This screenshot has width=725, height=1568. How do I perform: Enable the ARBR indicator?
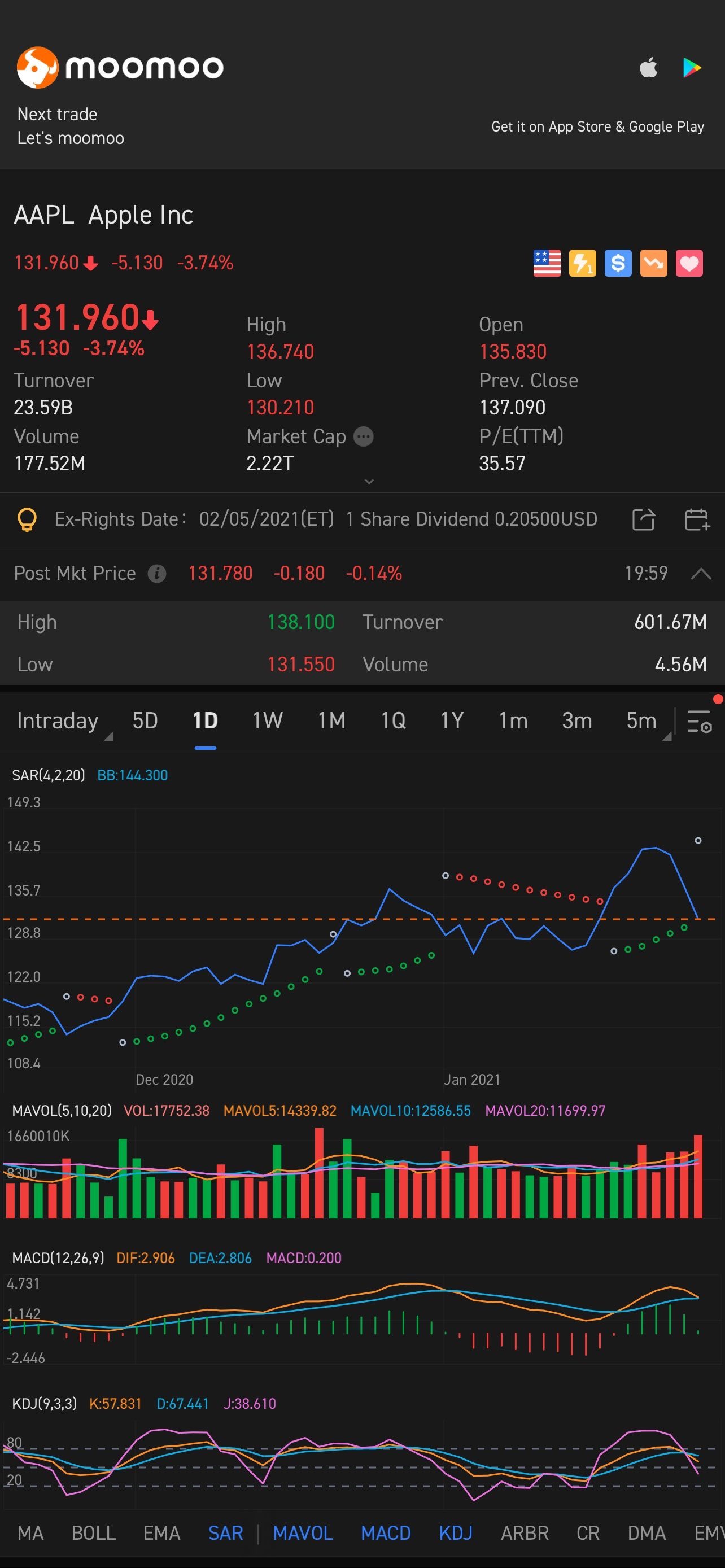525,1532
